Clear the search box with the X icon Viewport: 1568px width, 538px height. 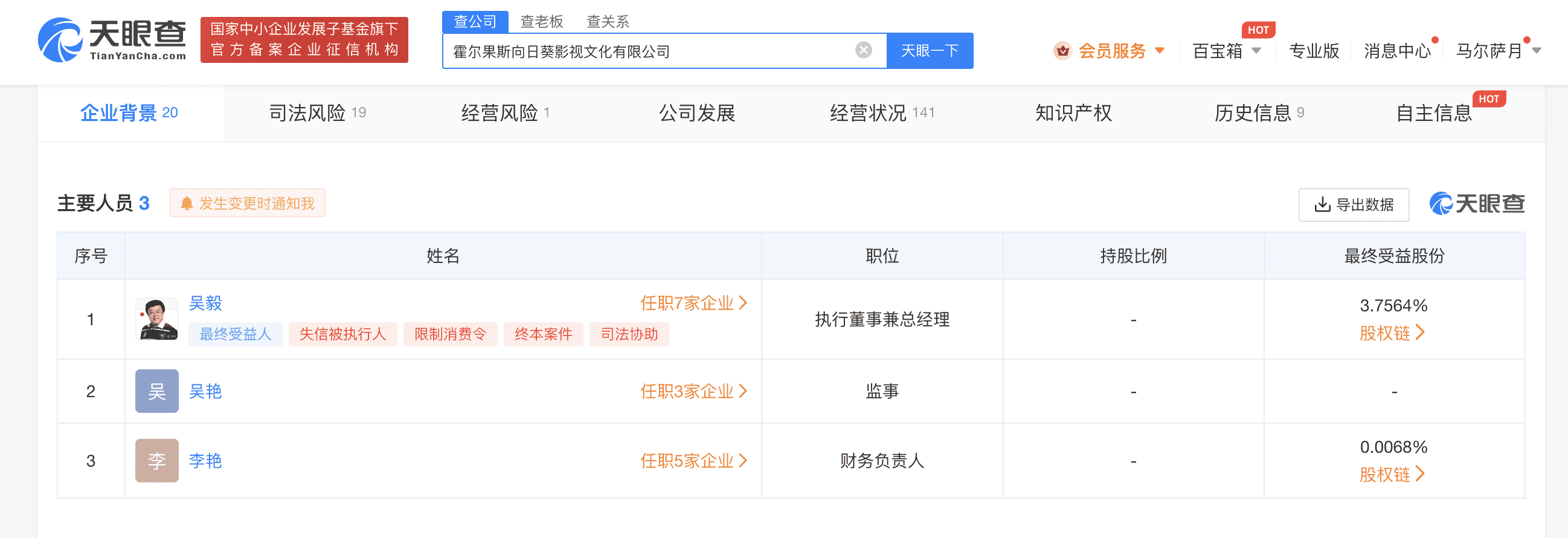tap(863, 50)
